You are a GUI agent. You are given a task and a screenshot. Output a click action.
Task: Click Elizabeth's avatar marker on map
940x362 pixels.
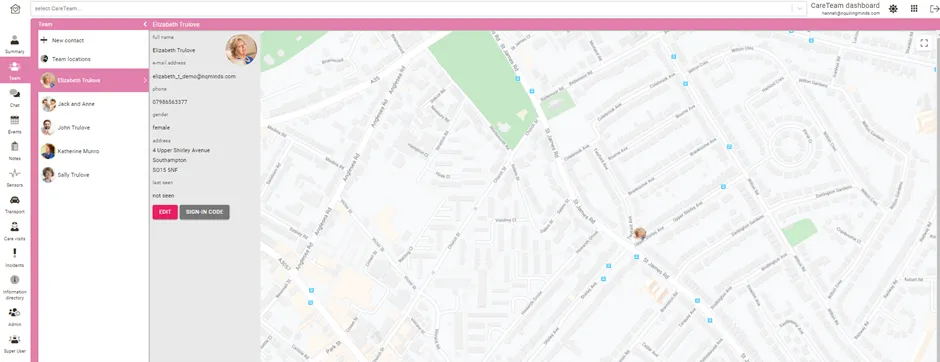tap(640, 234)
